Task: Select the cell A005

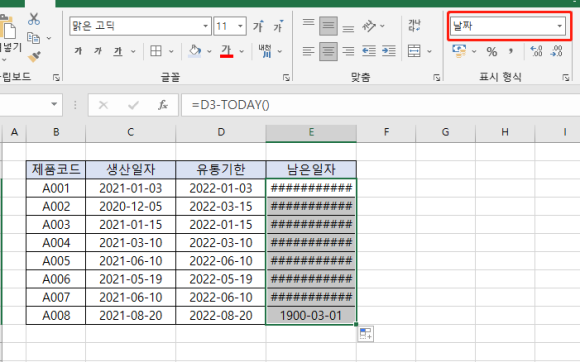Action: 56,261
